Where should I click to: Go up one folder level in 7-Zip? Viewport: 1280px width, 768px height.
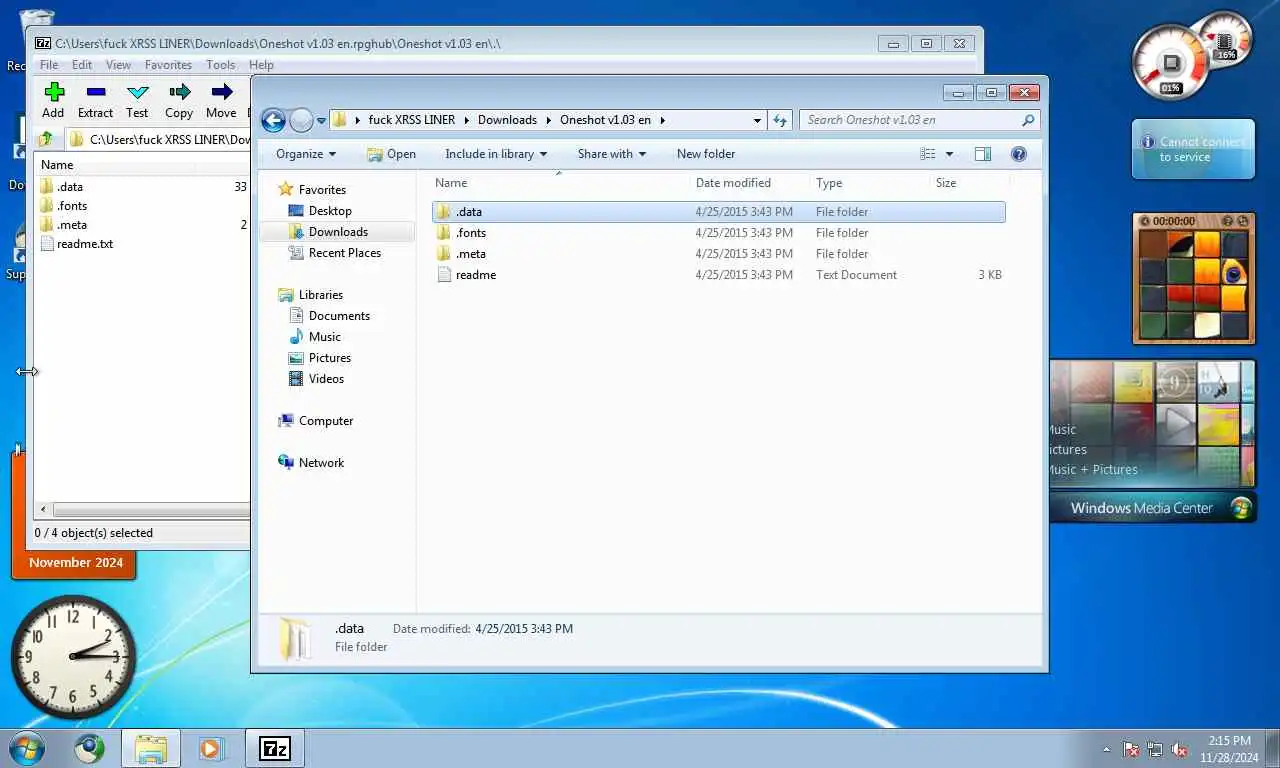(46, 140)
